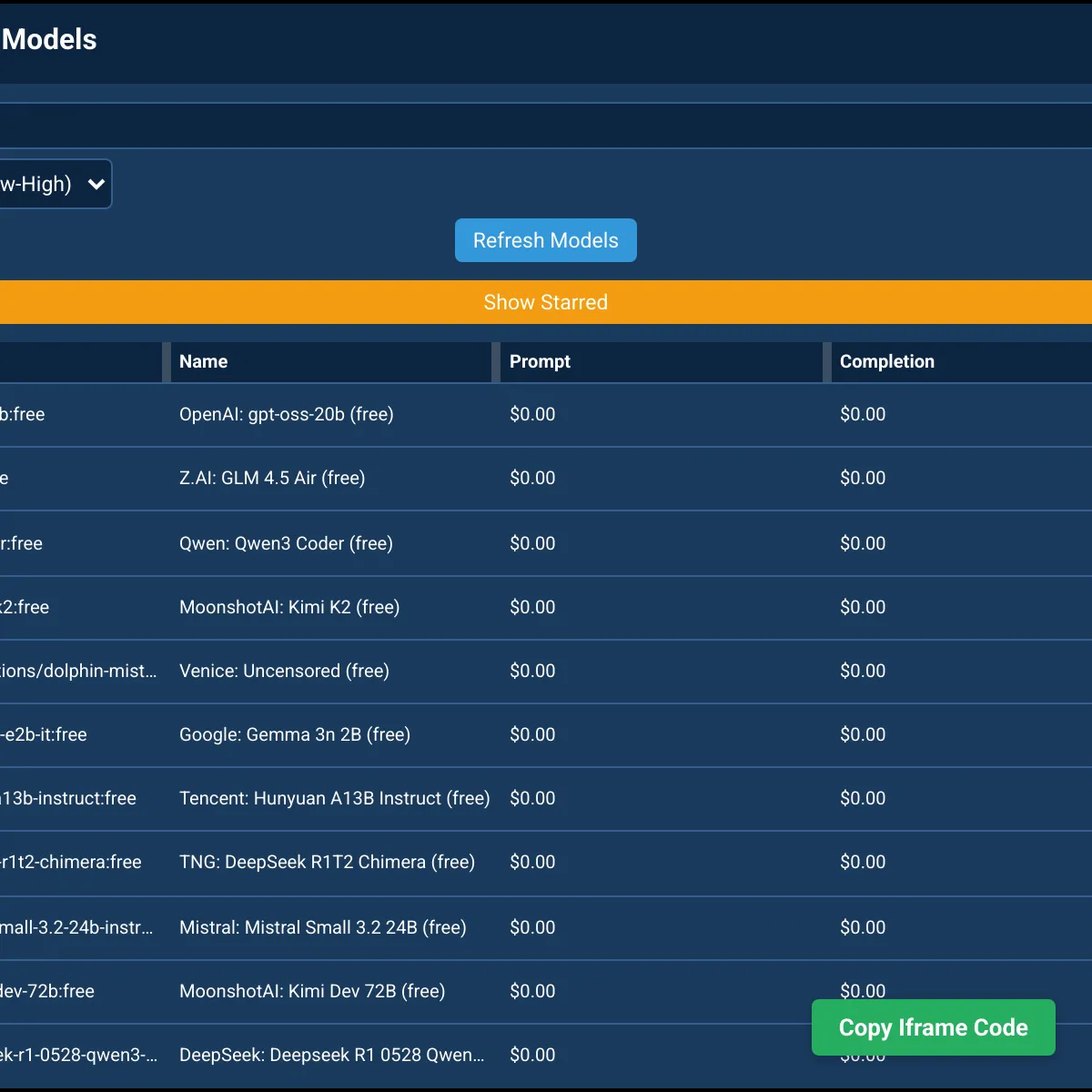This screenshot has height=1092, width=1092.
Task: Select MoonshotAI: Kimi K2 (free) name
Action: [x=289, y=607]
